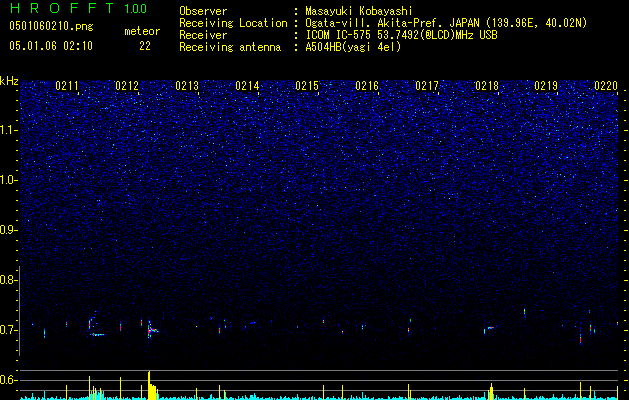This screenshot has height=400, width=629.
Task: Select the observer name Masayuki Kobayashi
Action: (359, 11)
